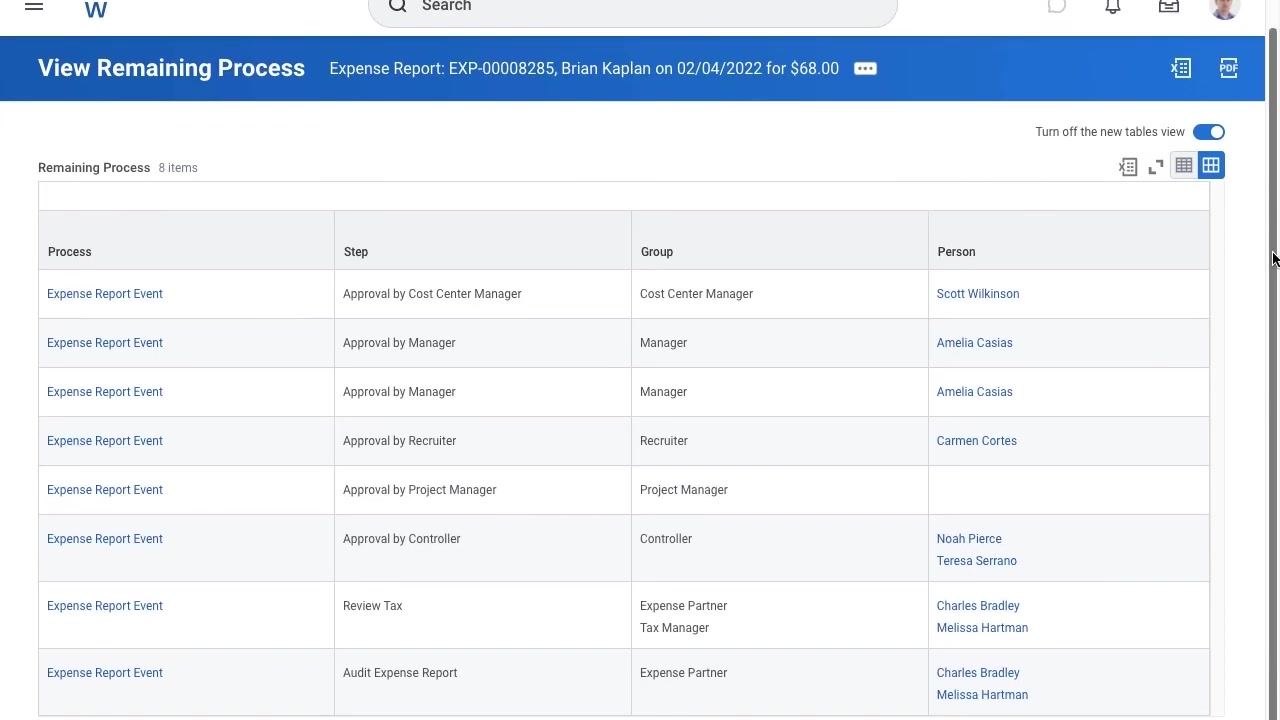Open the Carmen Cortes person link

[977, 441]
